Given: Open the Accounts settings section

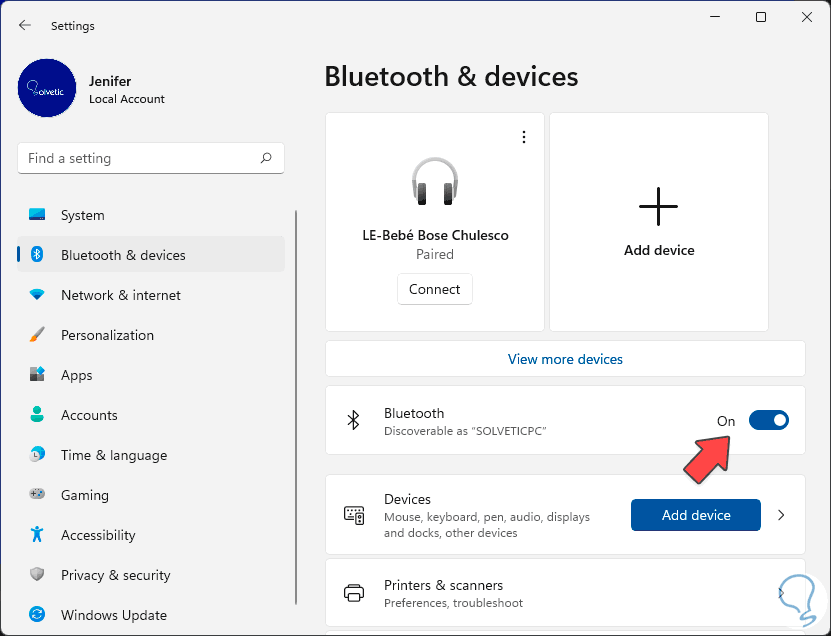Looking at the screenshot, I should pyautogui.click(x=89, y=415).
